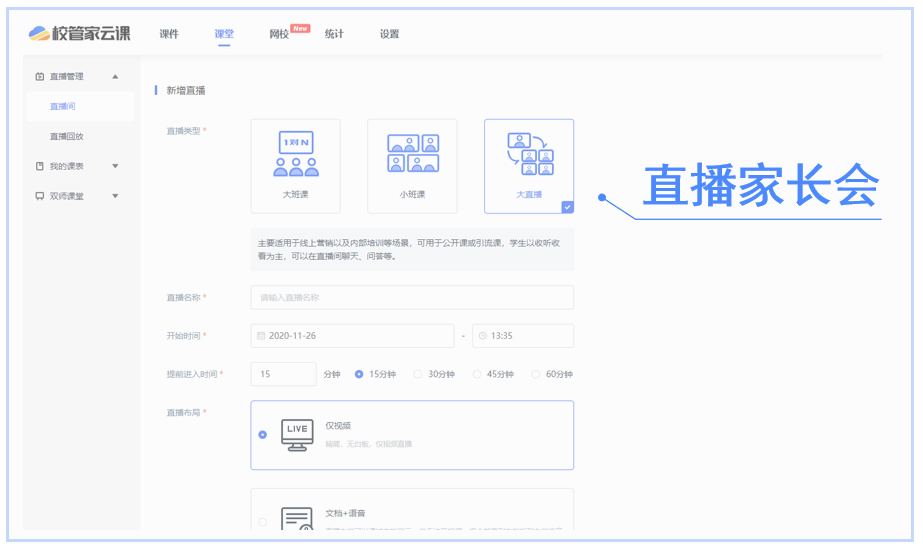The width and height of the screenshot is (923, 548).
Task: Expand the 双师课堂 sidebar section
Action: point(115,196)
